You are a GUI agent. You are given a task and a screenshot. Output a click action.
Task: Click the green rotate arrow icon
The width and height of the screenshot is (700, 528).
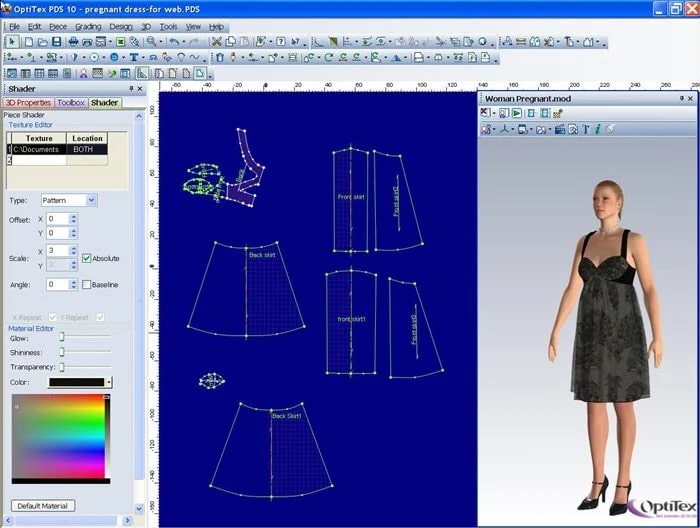329,58
